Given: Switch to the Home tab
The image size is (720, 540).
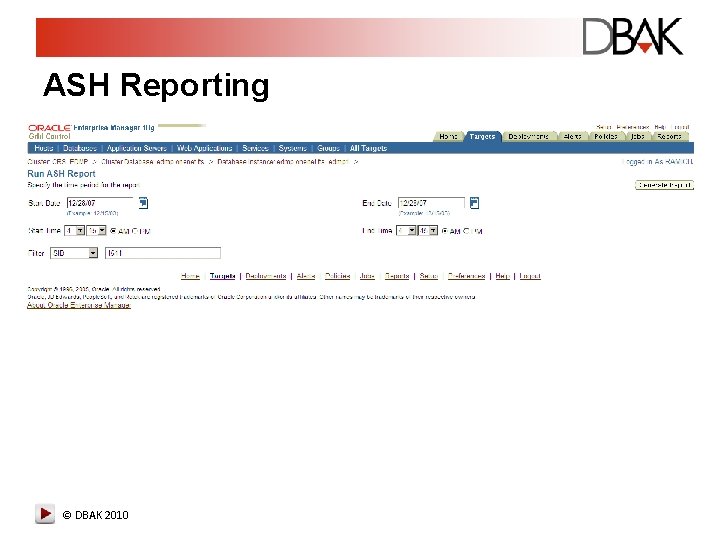Looking at the screenshot, I should (448, 136).
